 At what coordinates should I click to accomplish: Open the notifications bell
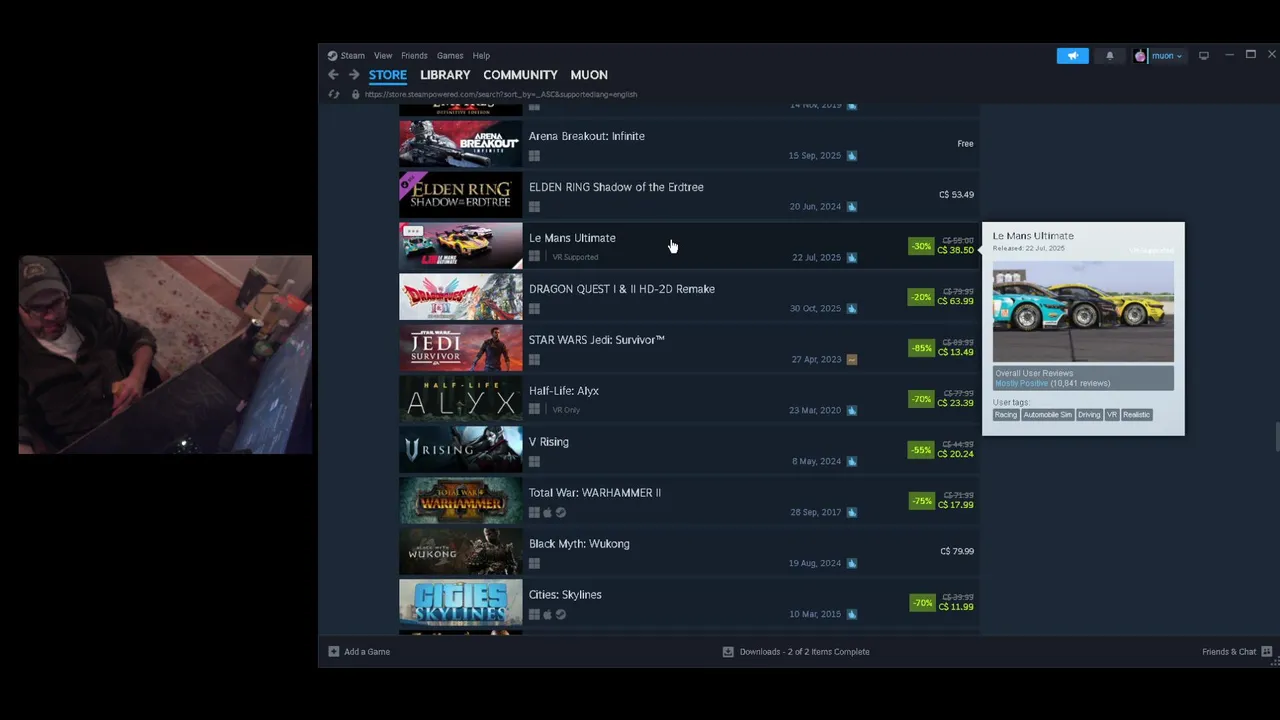point(1109,56)
